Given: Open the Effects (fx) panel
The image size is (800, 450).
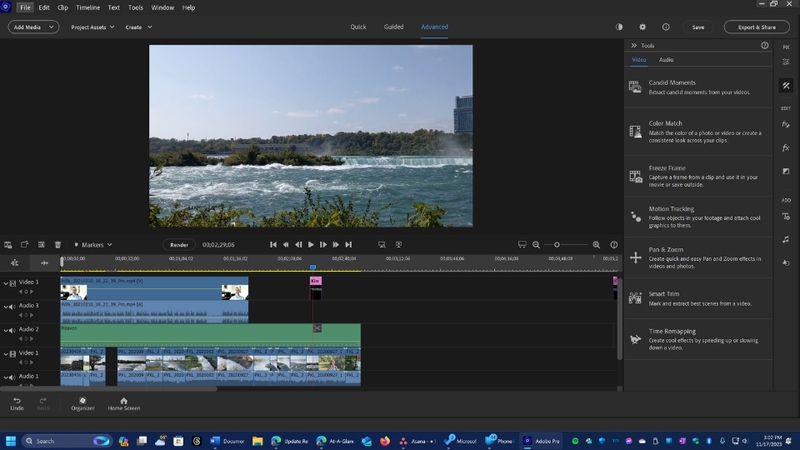Looking at the screenshot, I should click(x=786, y=148).
